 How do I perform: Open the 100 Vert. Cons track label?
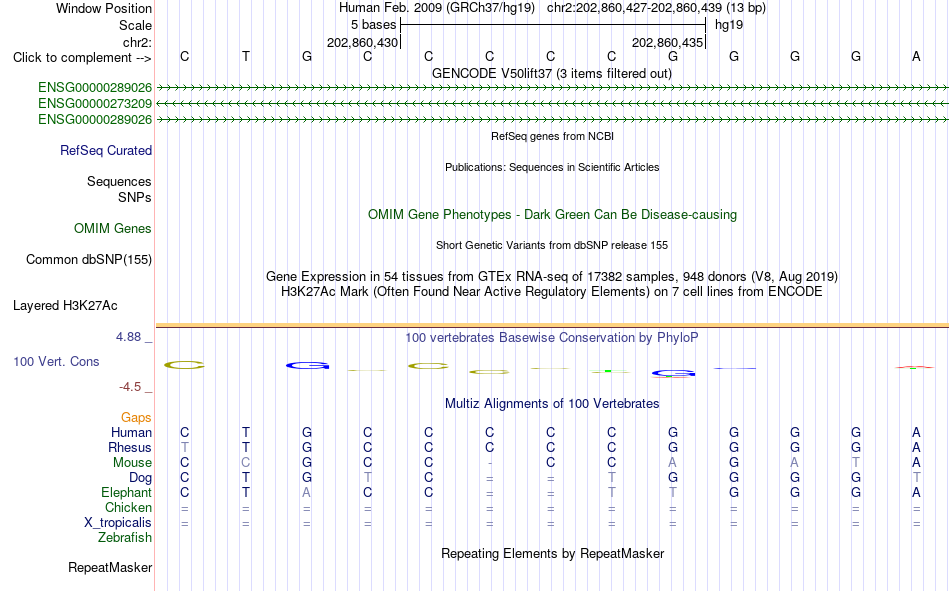coord(56,361)
